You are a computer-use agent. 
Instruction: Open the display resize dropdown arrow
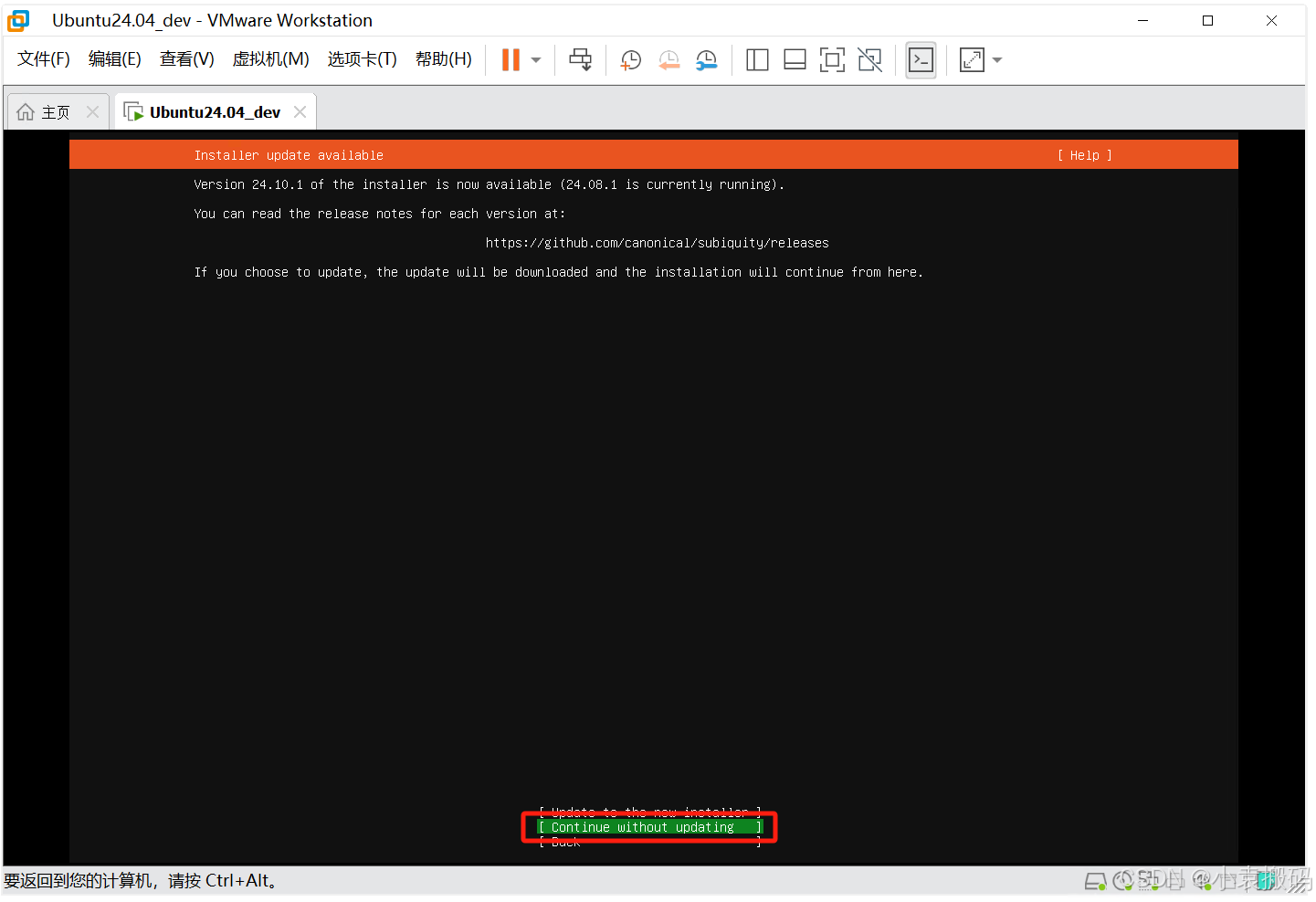point(996,59)
